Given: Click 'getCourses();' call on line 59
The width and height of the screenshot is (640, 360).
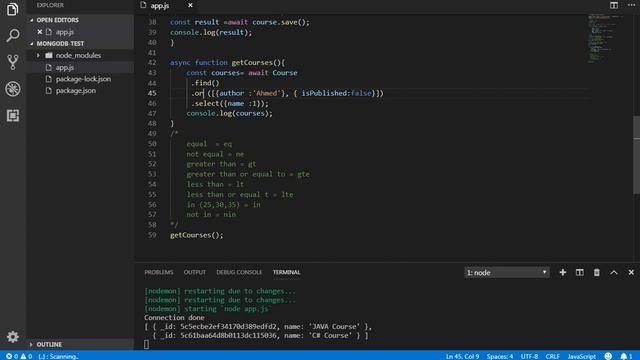Looking at the screenshot, I should pos(197,235).
